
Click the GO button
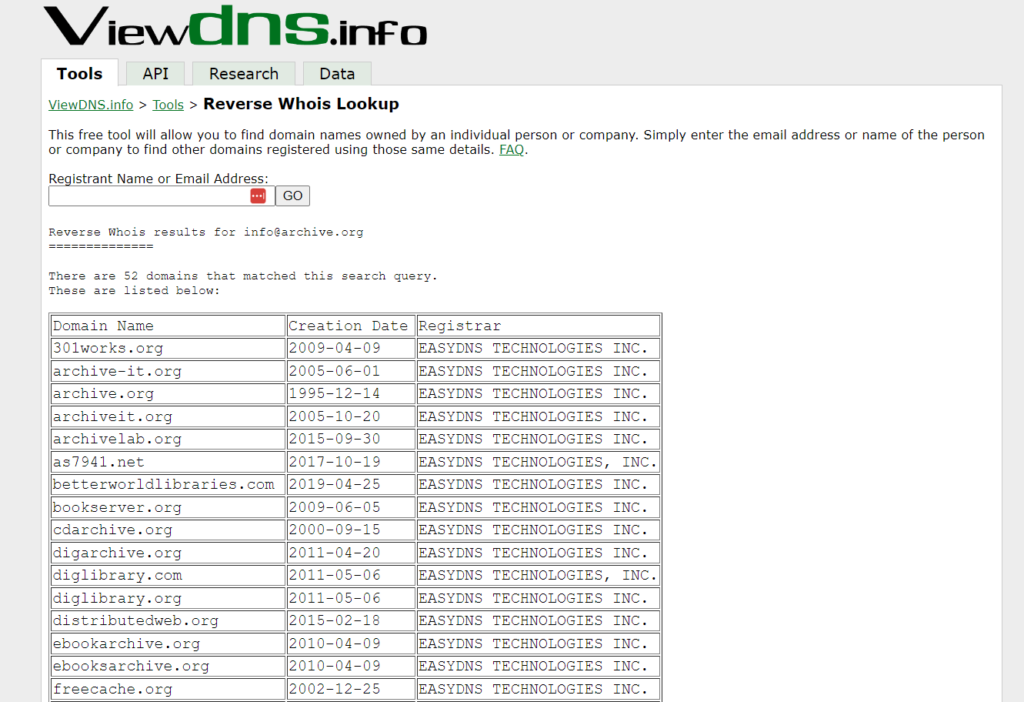pos(293,196)
